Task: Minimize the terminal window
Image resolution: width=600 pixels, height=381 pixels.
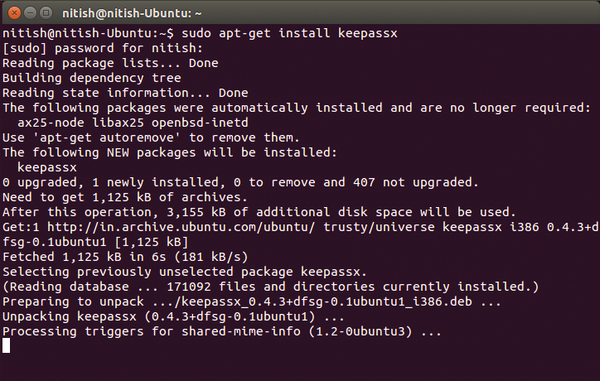Action: (x=30, y=13)
